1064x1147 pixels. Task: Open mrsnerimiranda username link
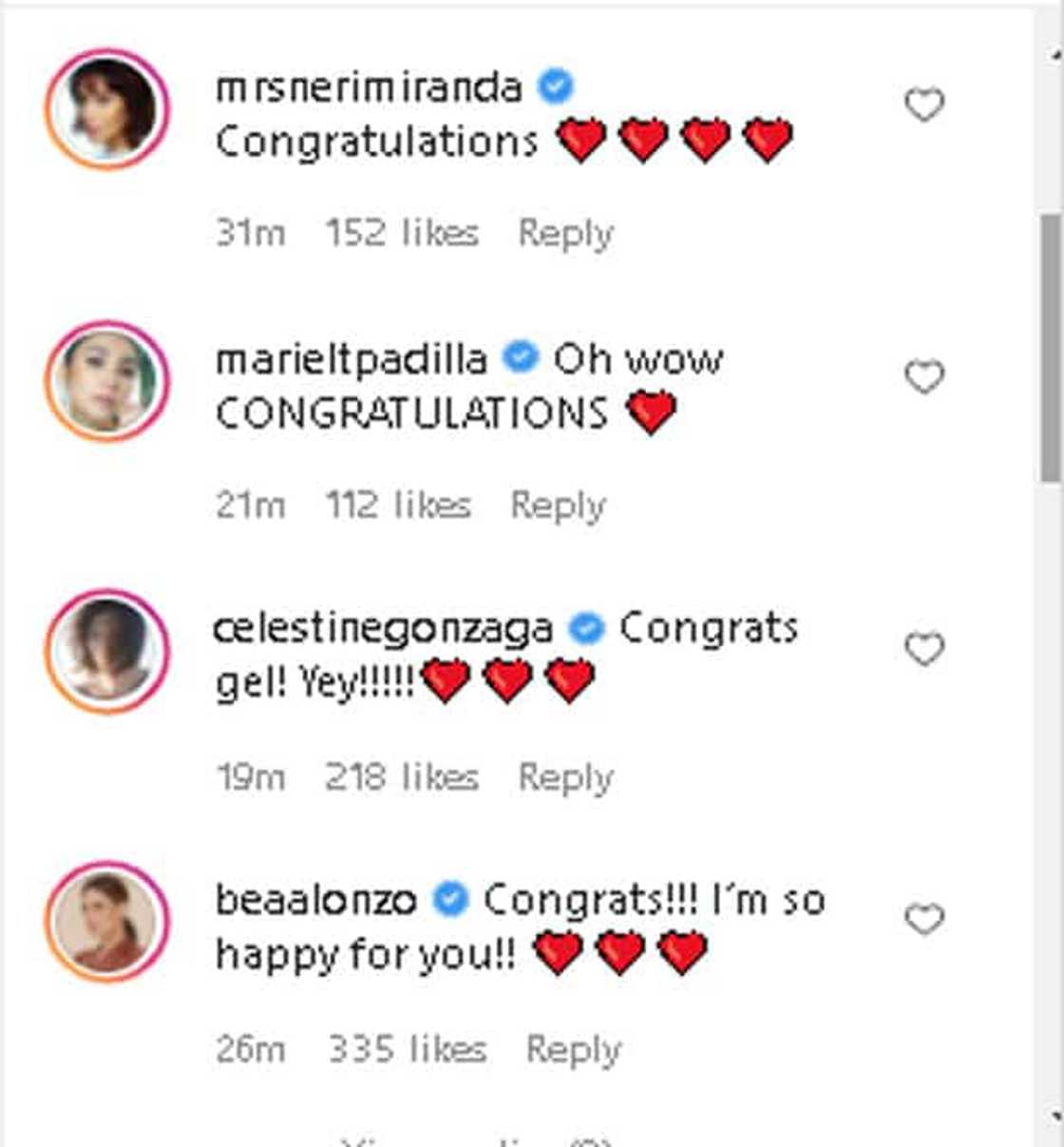[x=369, y=87]
